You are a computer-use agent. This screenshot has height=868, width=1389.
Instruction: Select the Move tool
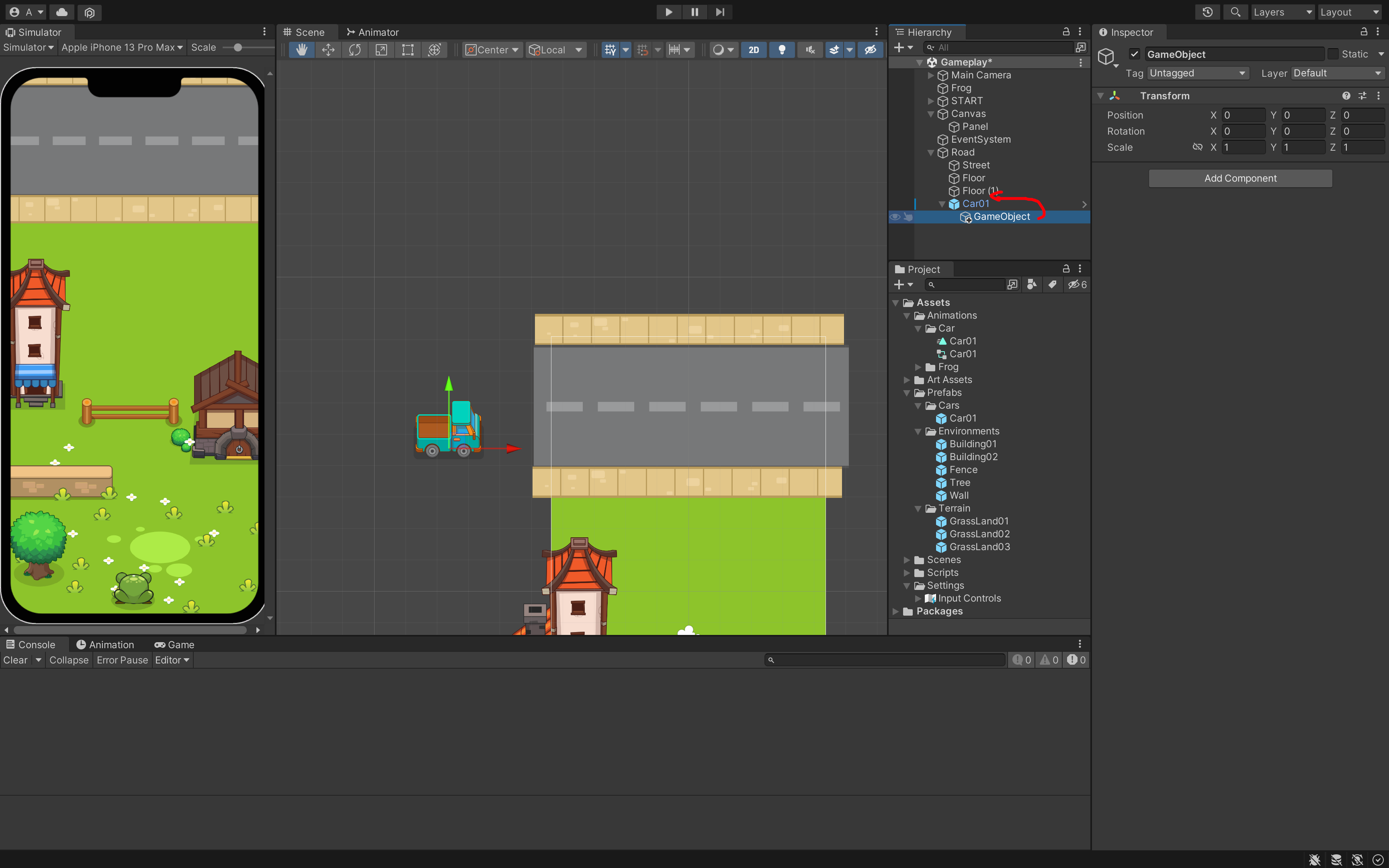[328, 50]
